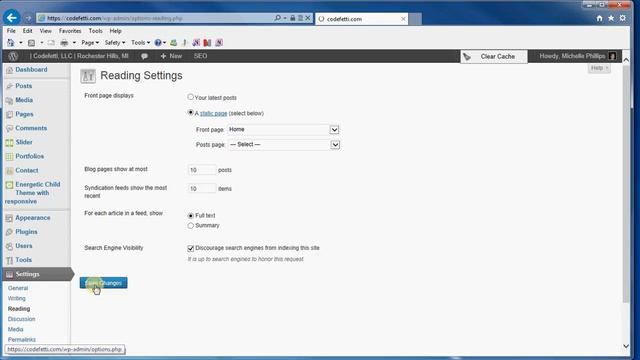
Task: Click the Blog pages show at most field
Action: pyautogui.click(x=202, y=170)
